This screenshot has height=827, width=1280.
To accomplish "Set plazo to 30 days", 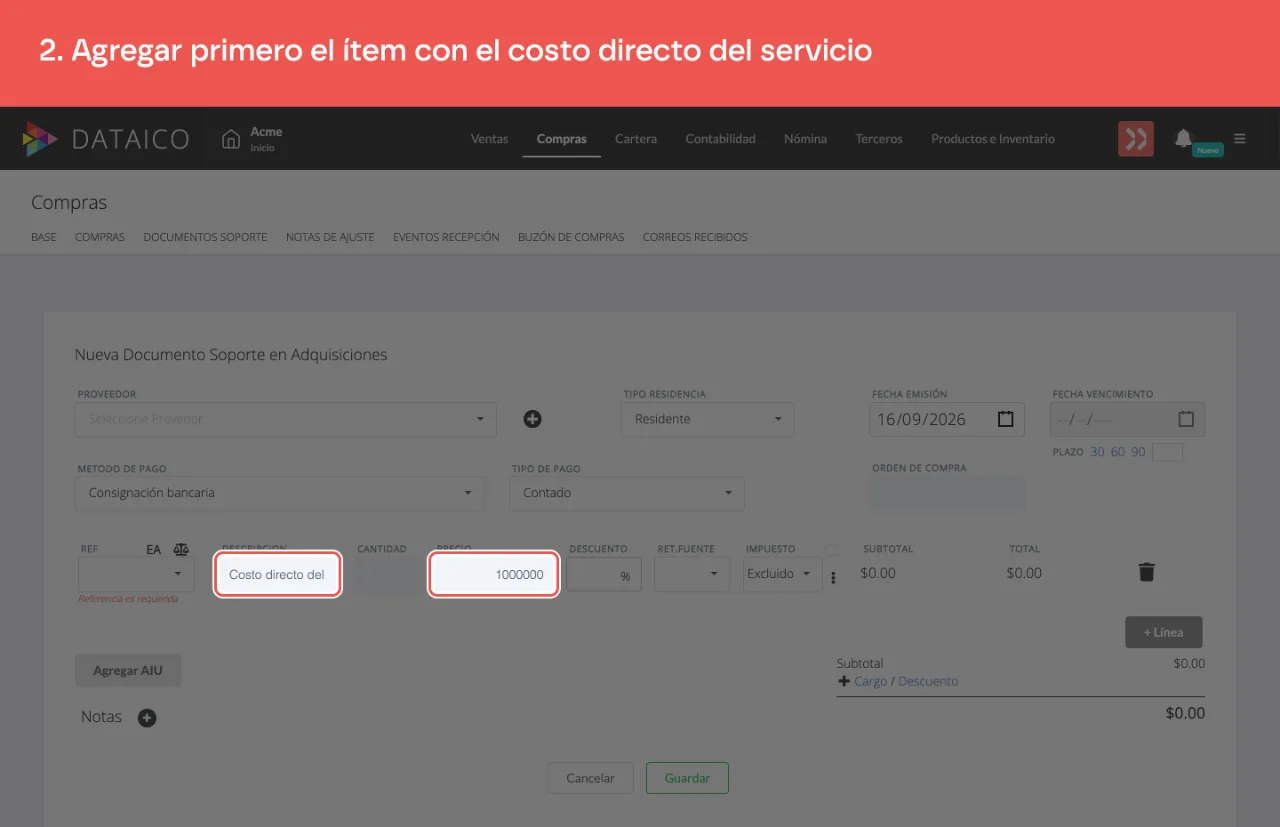I will tap(1097, 452).
